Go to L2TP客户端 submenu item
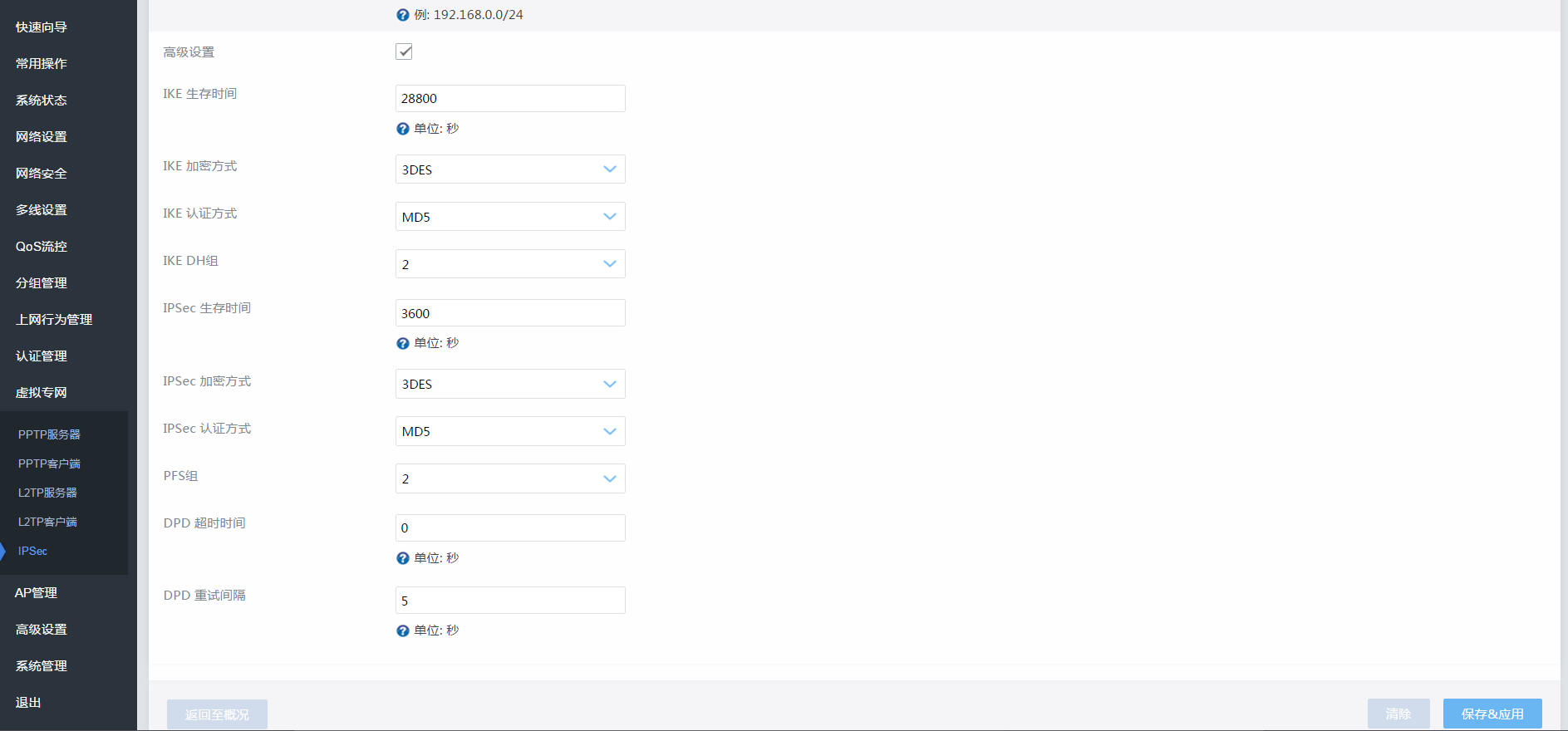1568x731 pixels. point(47,522)
